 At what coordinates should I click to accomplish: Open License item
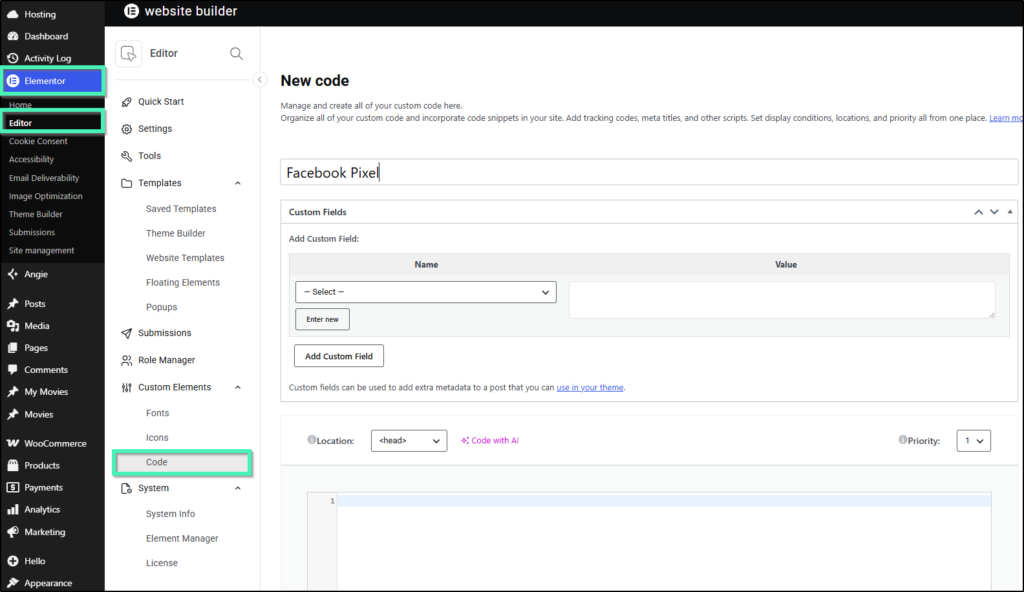(x=161, y=563)
